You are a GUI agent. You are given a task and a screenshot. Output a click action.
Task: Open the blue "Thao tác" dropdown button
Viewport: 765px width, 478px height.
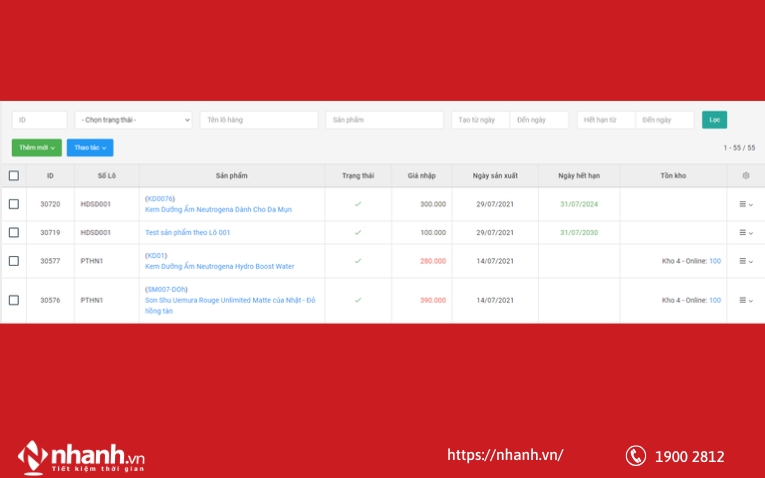90,148
